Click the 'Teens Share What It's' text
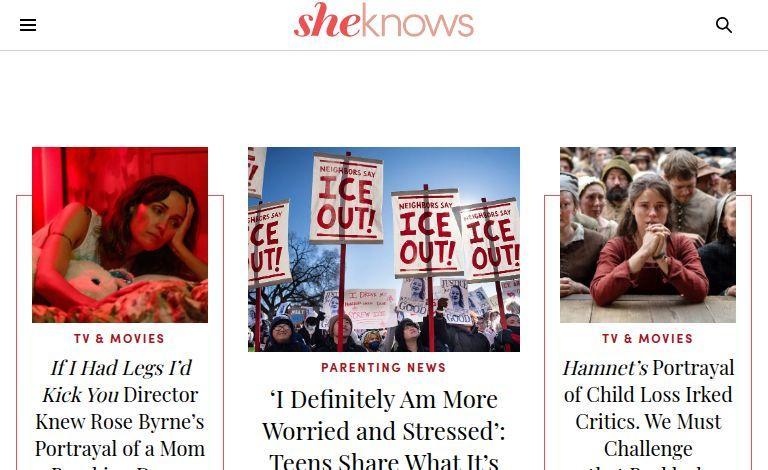 tap(384, 461)
